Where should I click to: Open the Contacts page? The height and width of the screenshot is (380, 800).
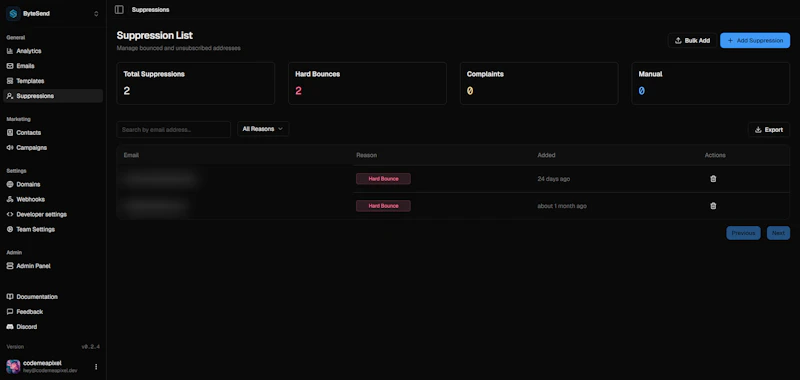[53, 133]
